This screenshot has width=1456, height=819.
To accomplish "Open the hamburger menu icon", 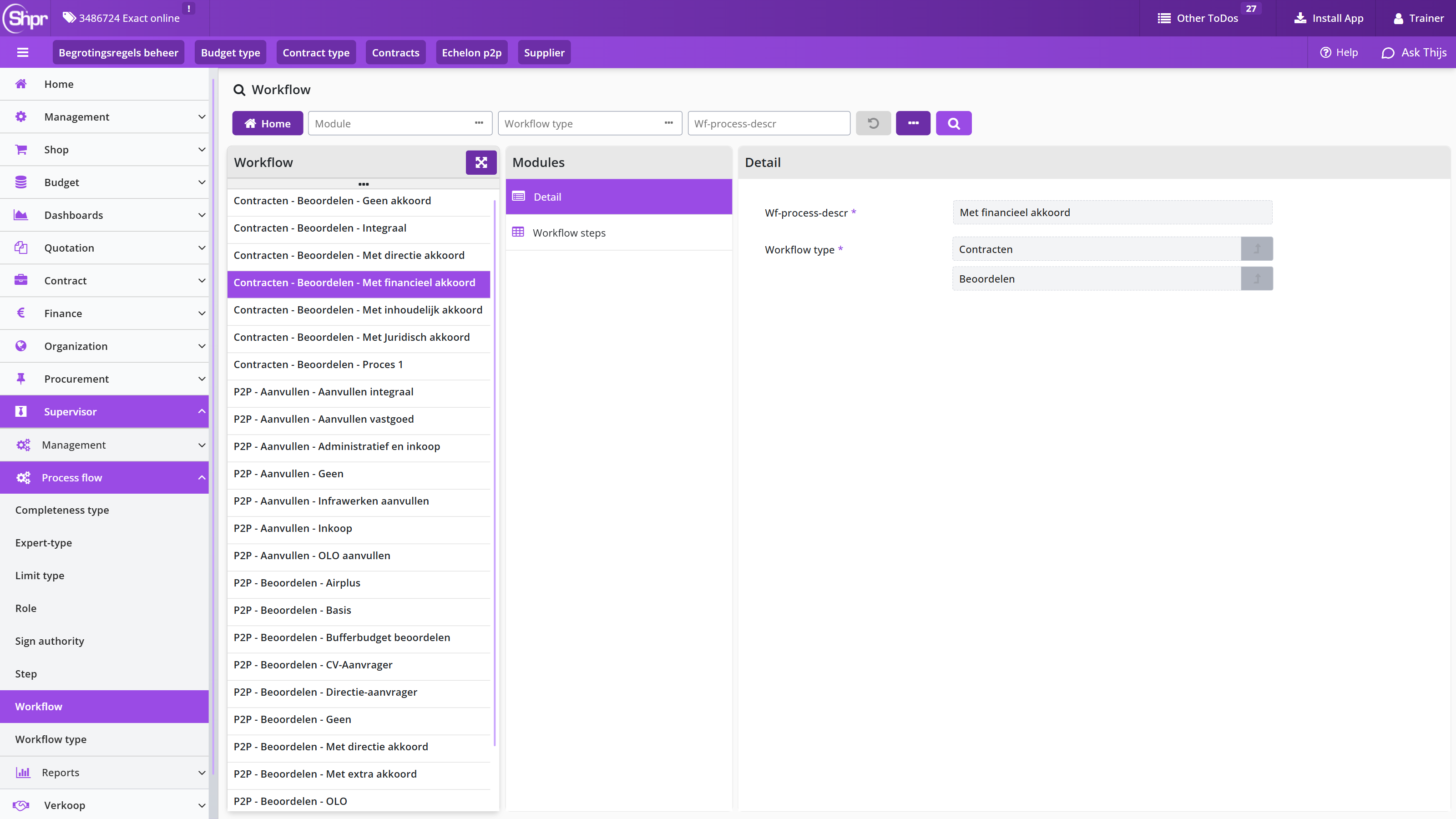I will click(23, 53).
